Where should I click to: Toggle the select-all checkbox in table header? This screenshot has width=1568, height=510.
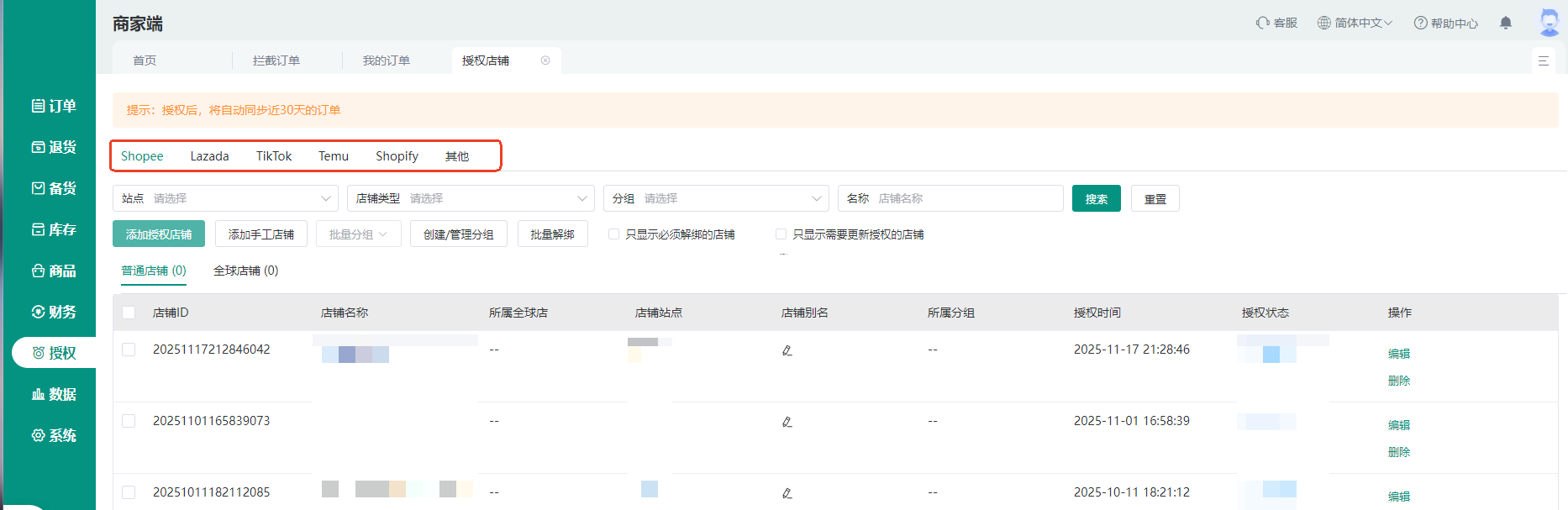pyautogui.click(x=129, y=313)
